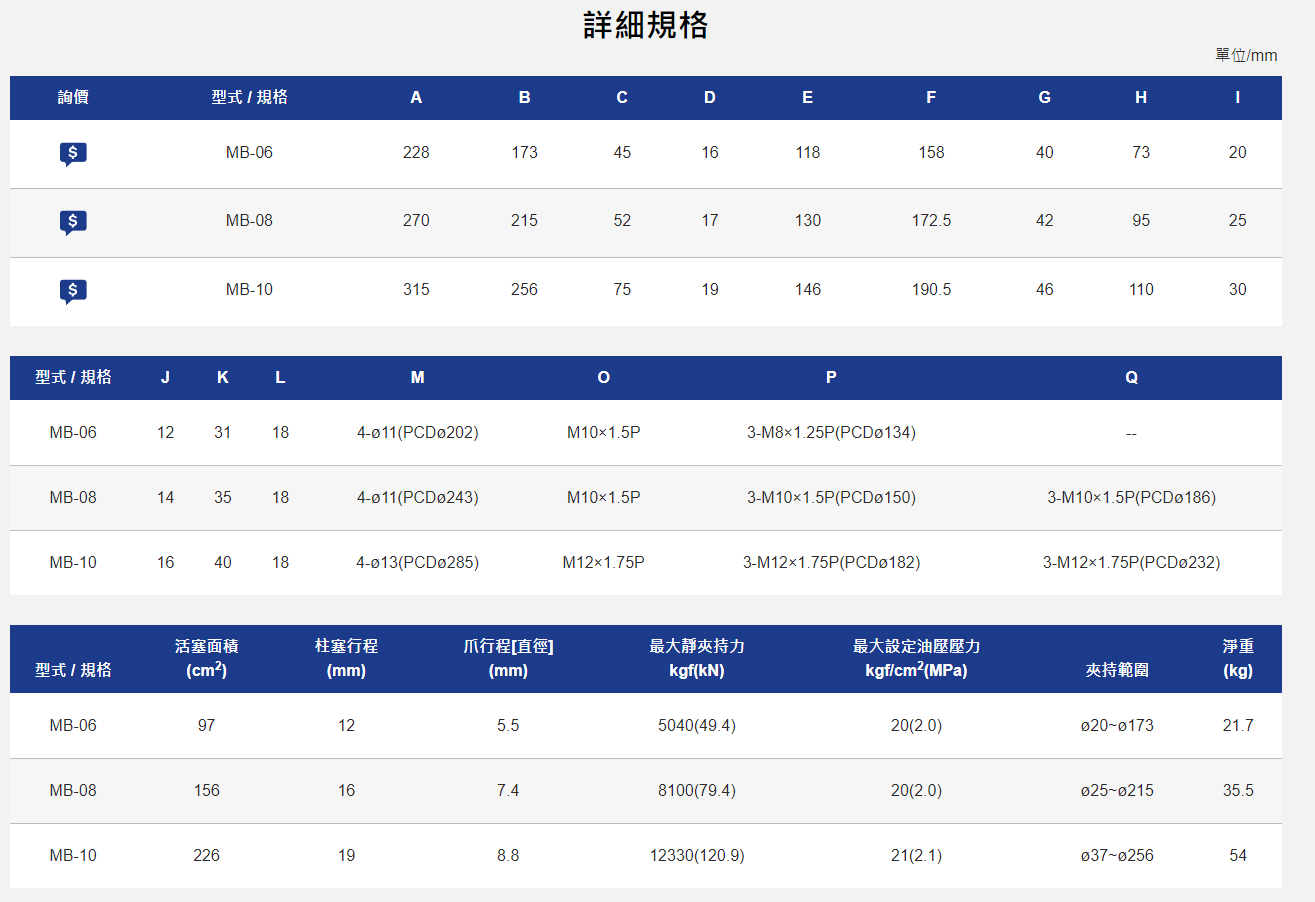Select the 172.5 value in column F

[x=931, y=221]
